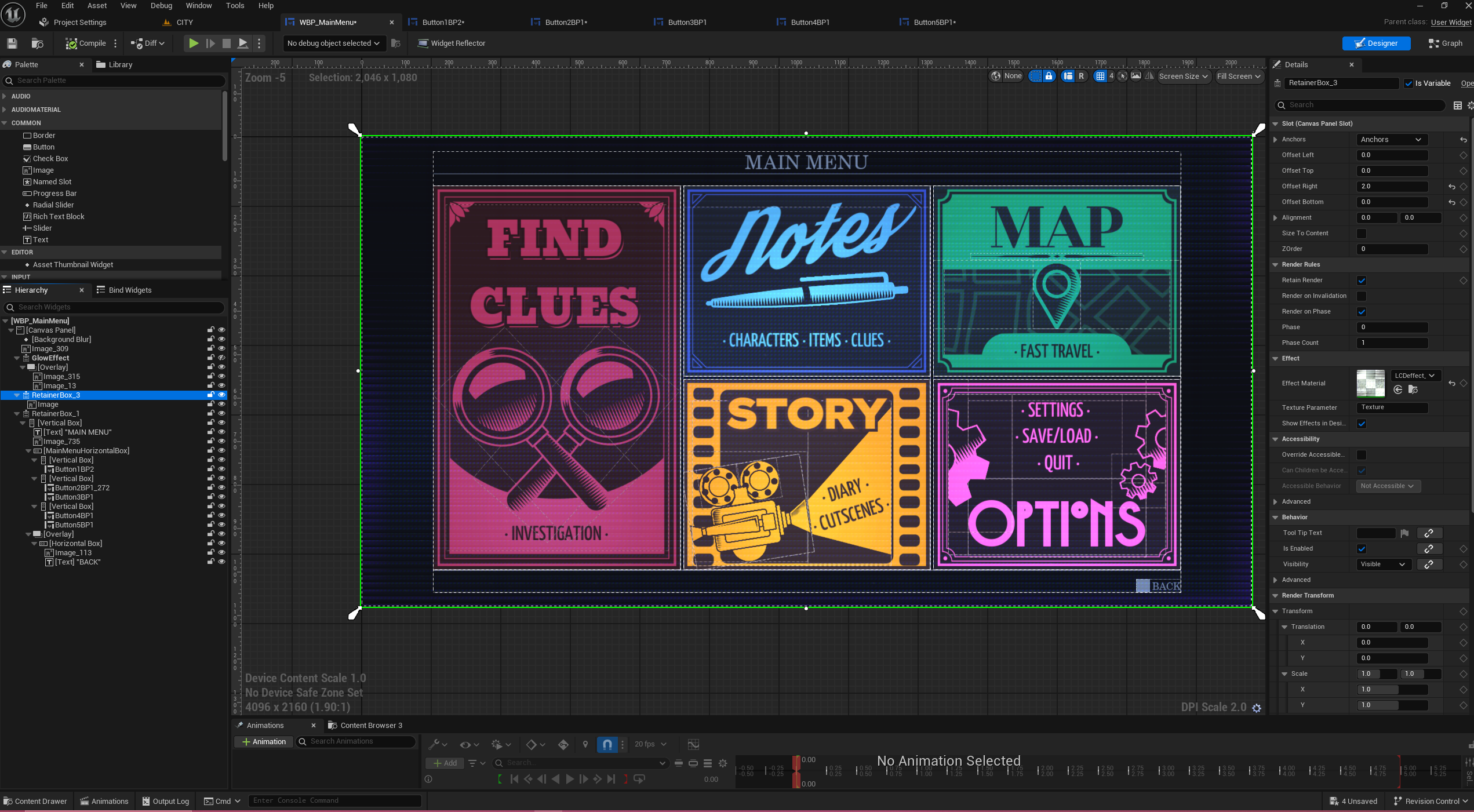Switch to CITY tab
Screen dimensions: 1474x812
[x=185, y=22]
